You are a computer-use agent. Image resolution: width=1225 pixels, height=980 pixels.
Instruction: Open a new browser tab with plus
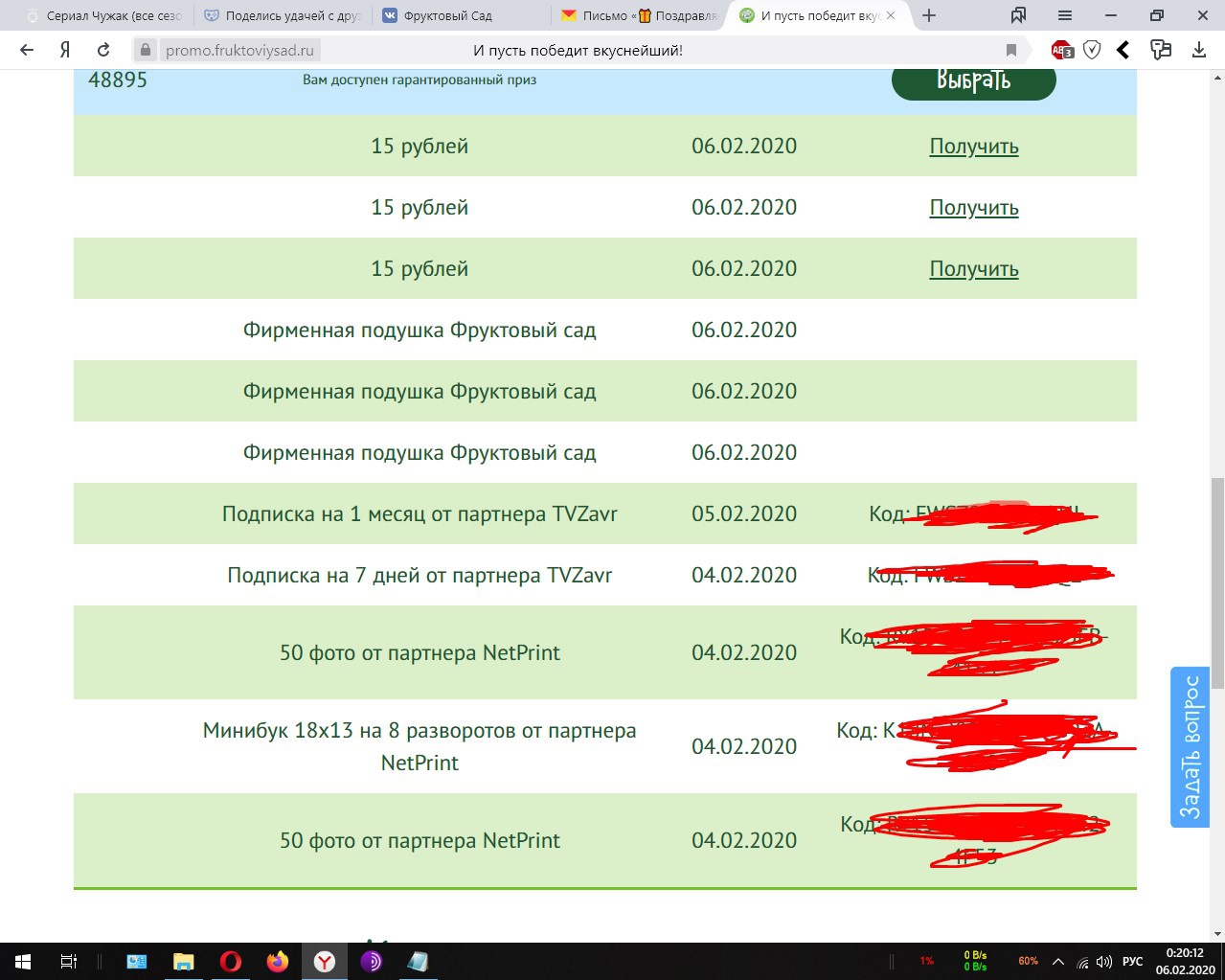click(x=928, y=15)
